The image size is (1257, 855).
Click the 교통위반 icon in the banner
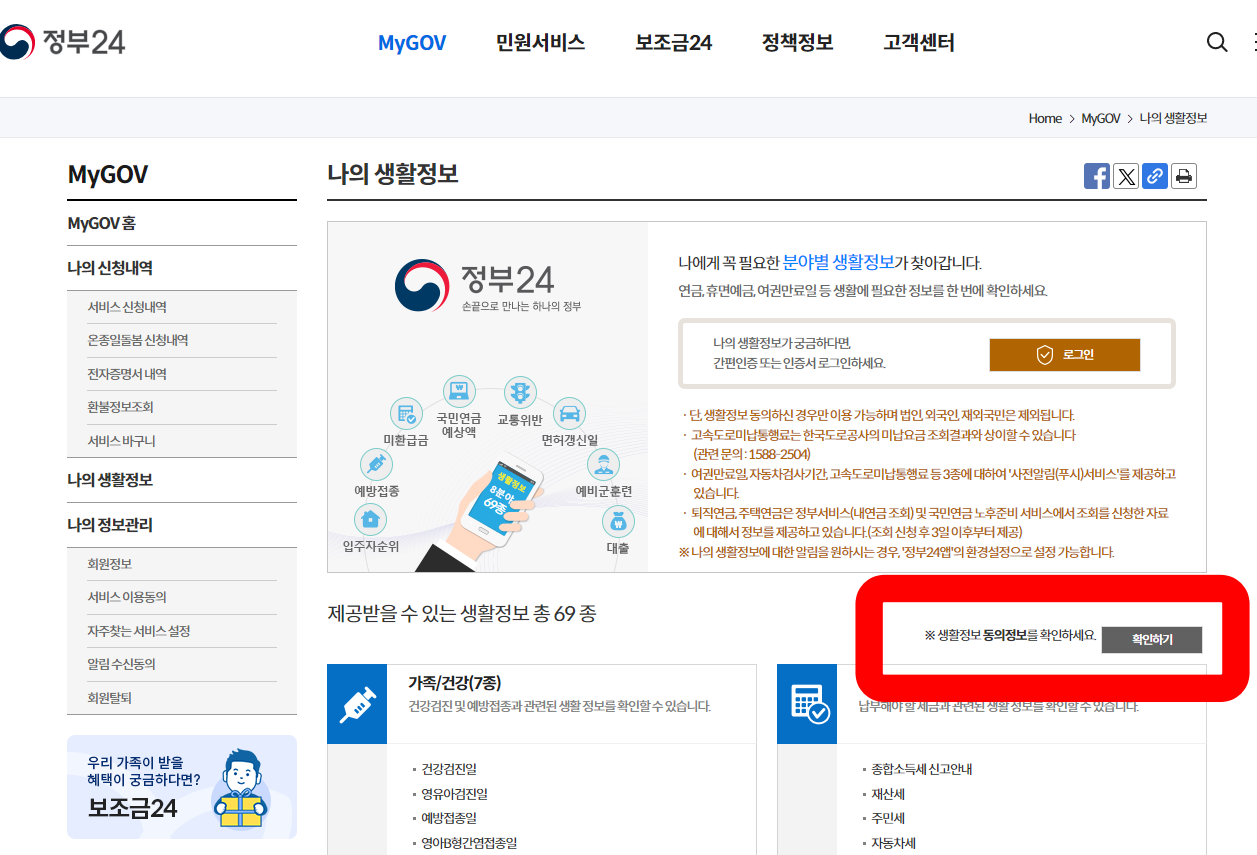coord(520,393)
